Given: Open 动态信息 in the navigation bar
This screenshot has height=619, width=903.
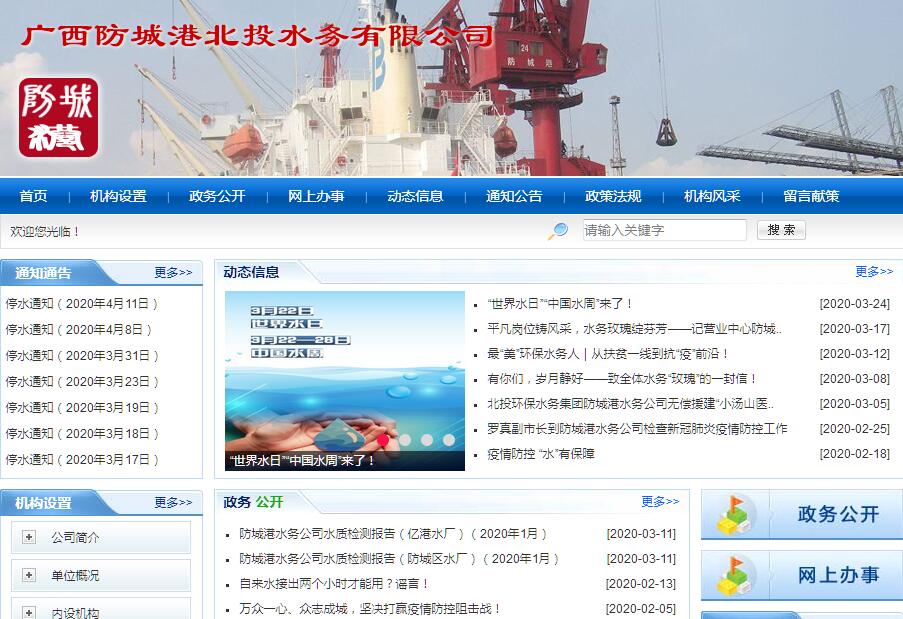Looking at the screenshot, I should (415, 196).
